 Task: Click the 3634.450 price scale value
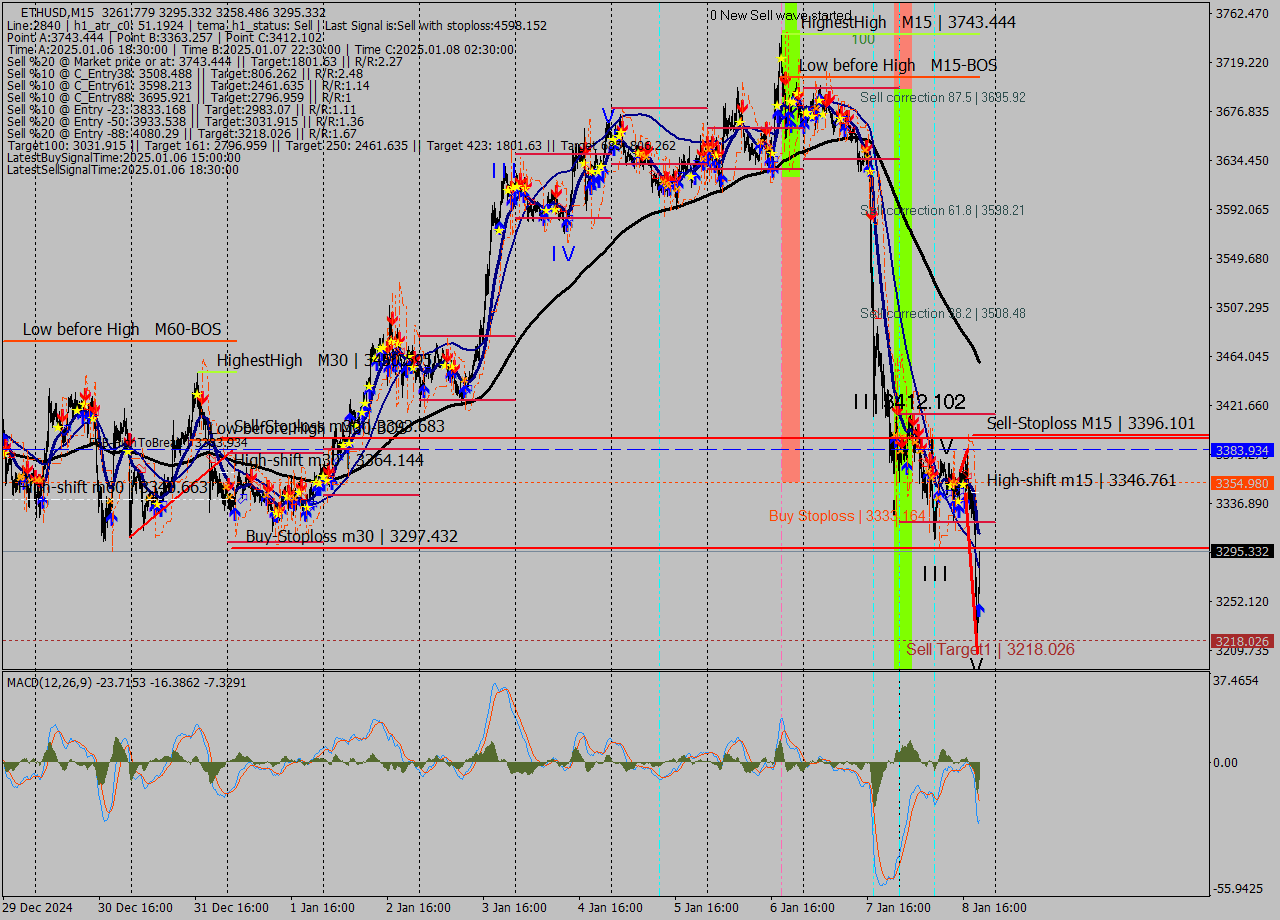pyautogui.click(x=1241, y=161)
